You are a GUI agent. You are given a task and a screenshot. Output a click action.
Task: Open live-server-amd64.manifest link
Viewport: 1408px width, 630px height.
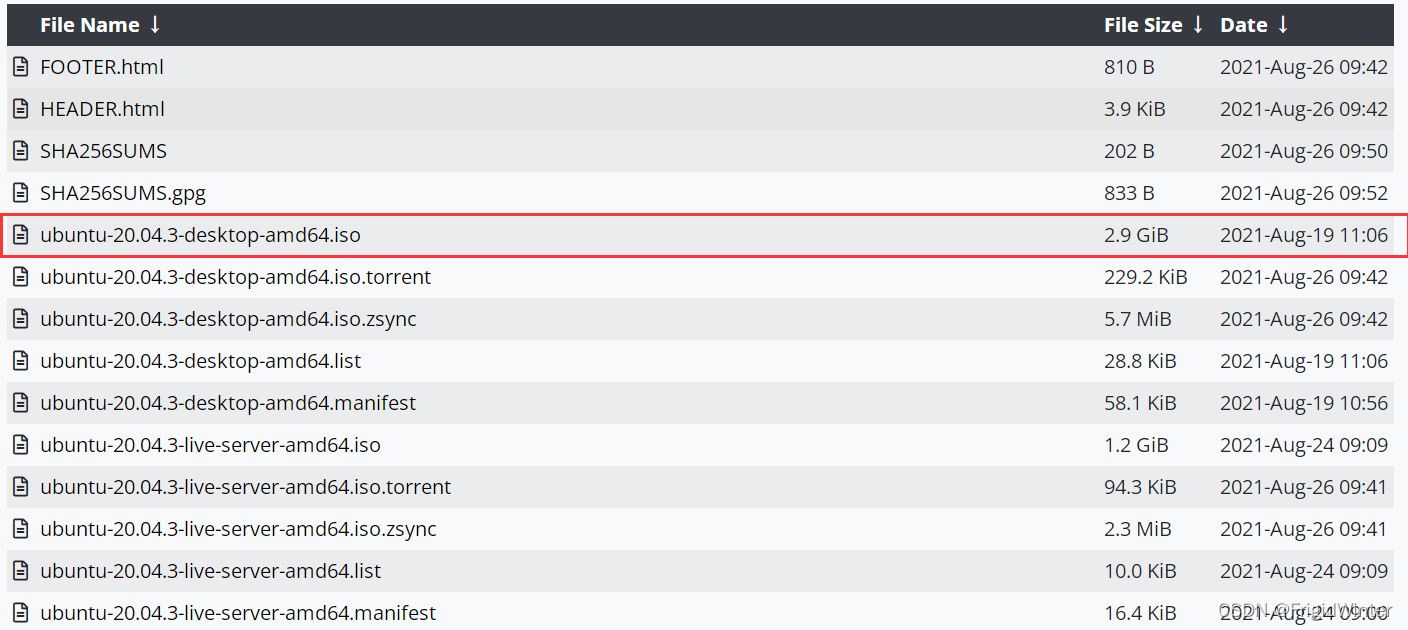(x=238, y=613)
